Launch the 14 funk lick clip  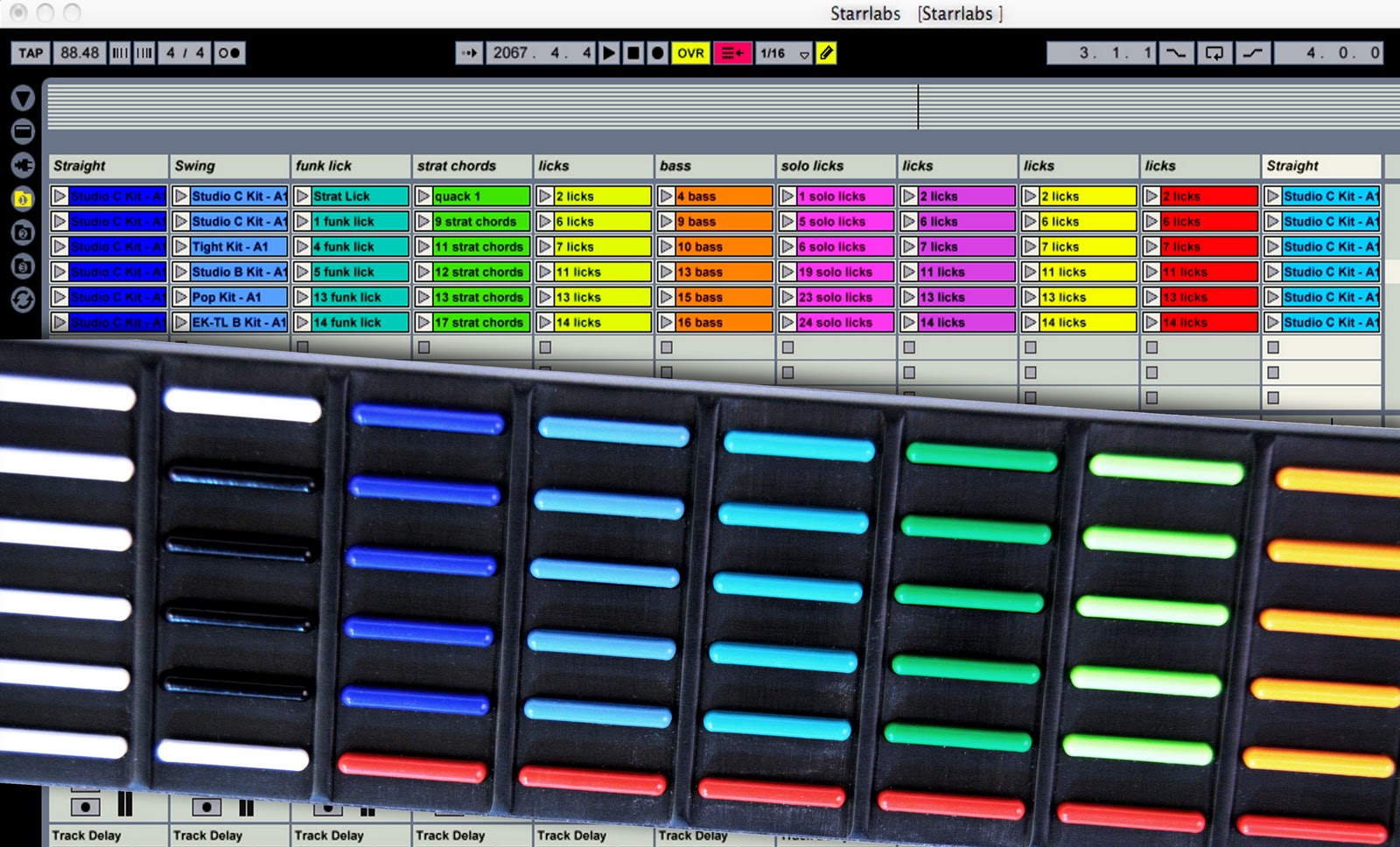pyautogui.click(x=302, y=323)
